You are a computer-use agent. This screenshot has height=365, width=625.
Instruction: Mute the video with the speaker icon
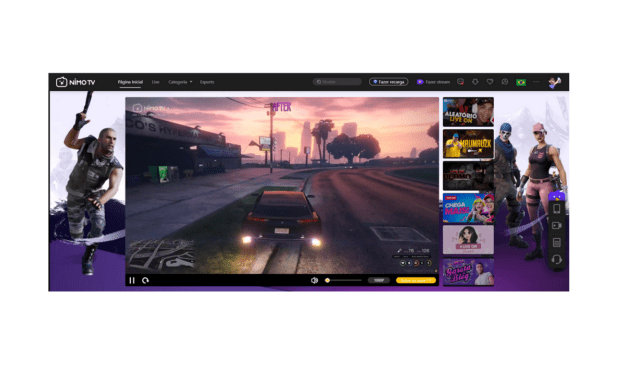click(314, 281)
